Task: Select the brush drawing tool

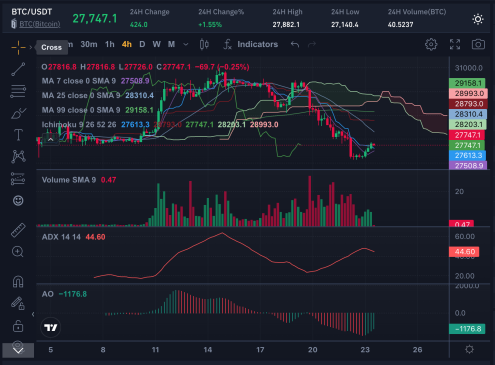Action: click(18, 113)
